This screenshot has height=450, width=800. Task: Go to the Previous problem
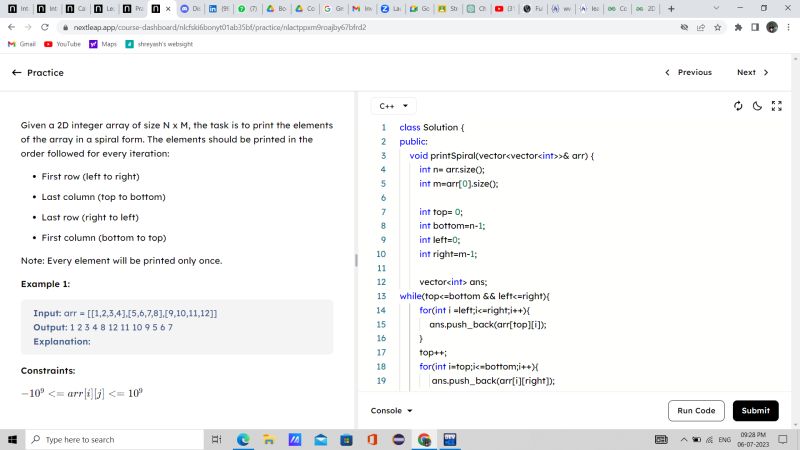(688, 73)
